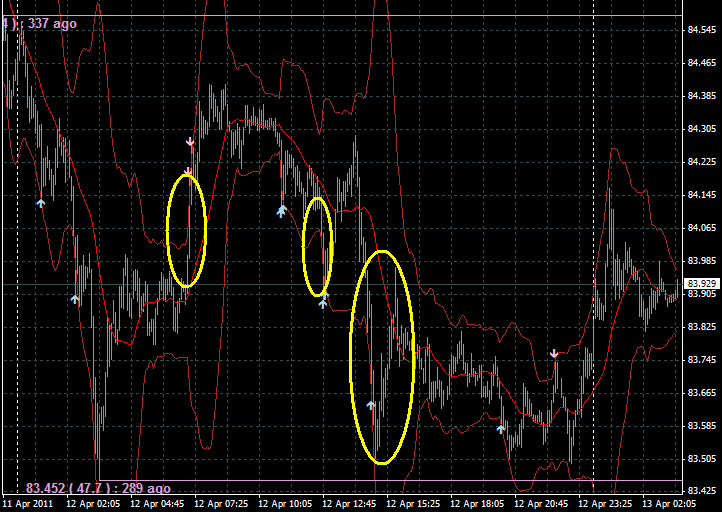Click the current price tag 83.929
Image resolution: width=722 pixels, height=512 pixels.
701,284
